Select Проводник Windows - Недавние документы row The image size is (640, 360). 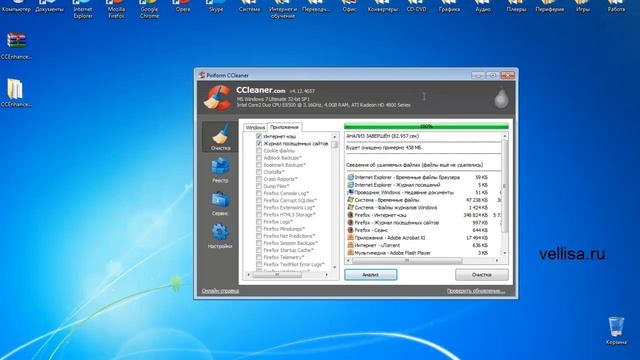(x=423, y=192)
